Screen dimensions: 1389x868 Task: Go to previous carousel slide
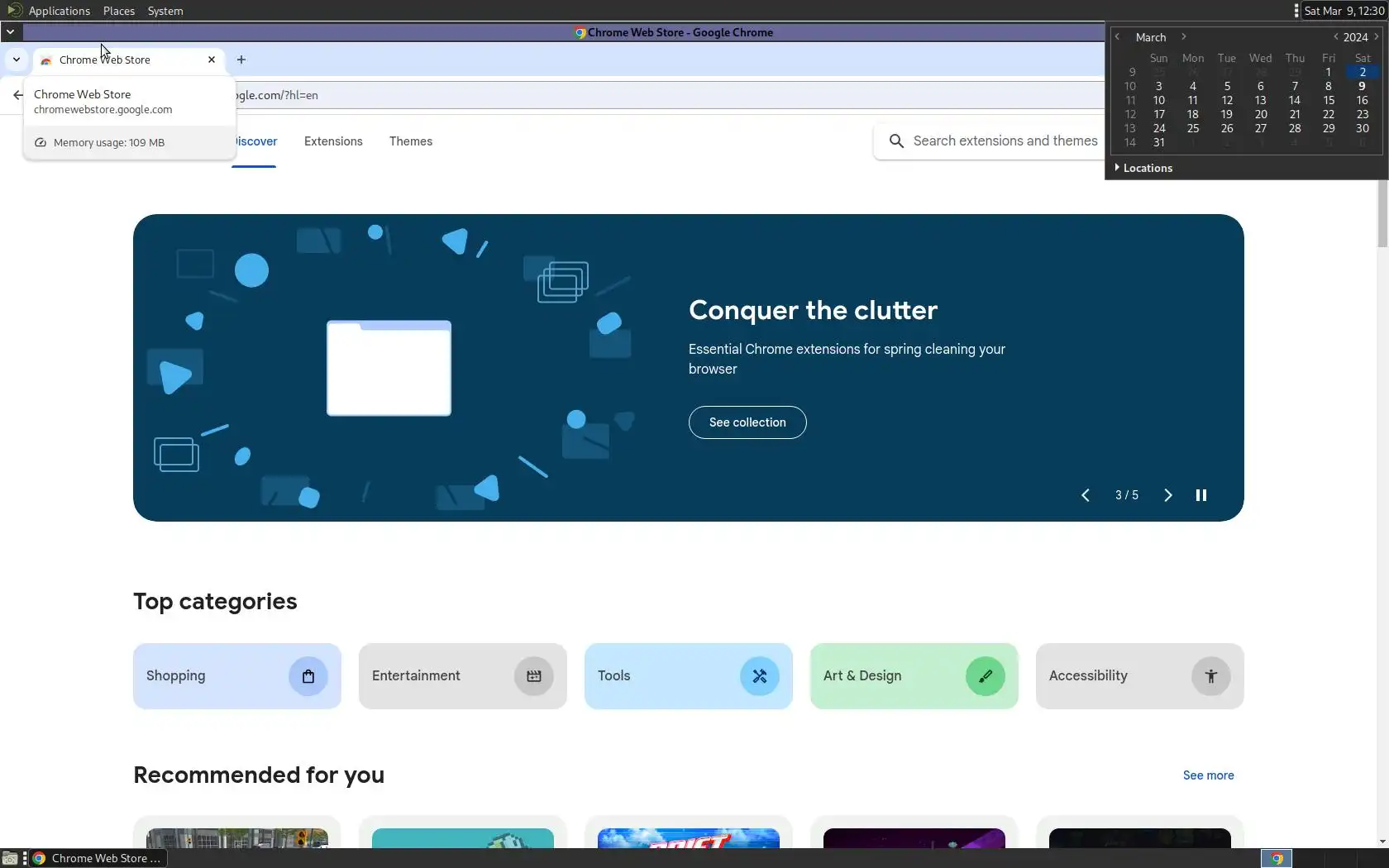[x=1086, y=495]
